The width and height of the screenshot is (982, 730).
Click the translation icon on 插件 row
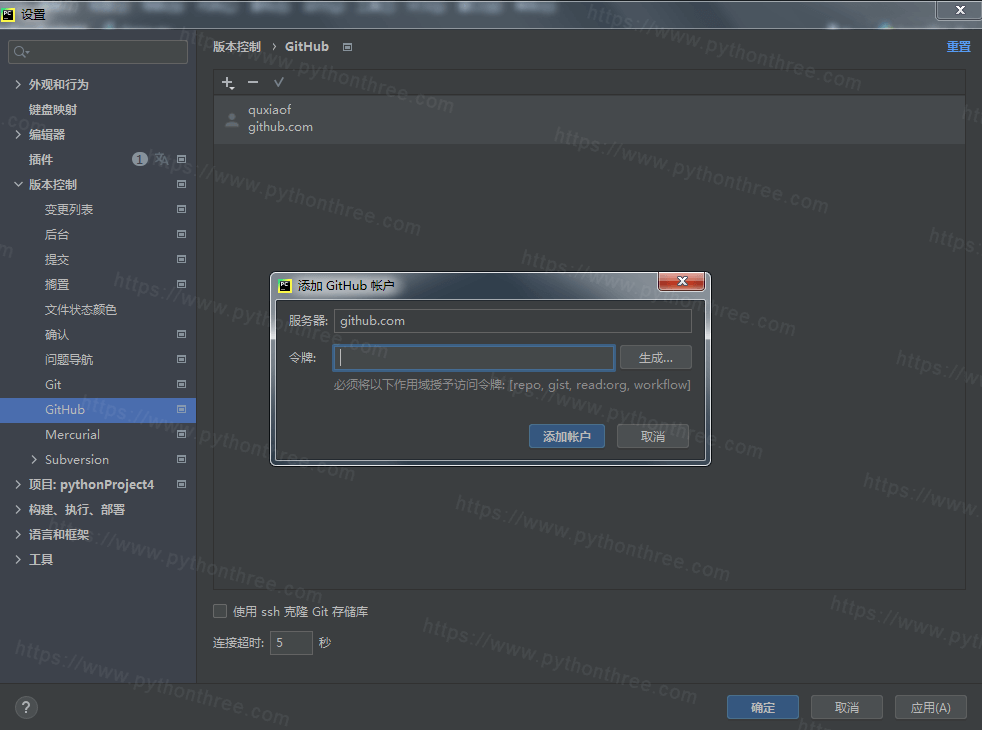coord(162,159)
